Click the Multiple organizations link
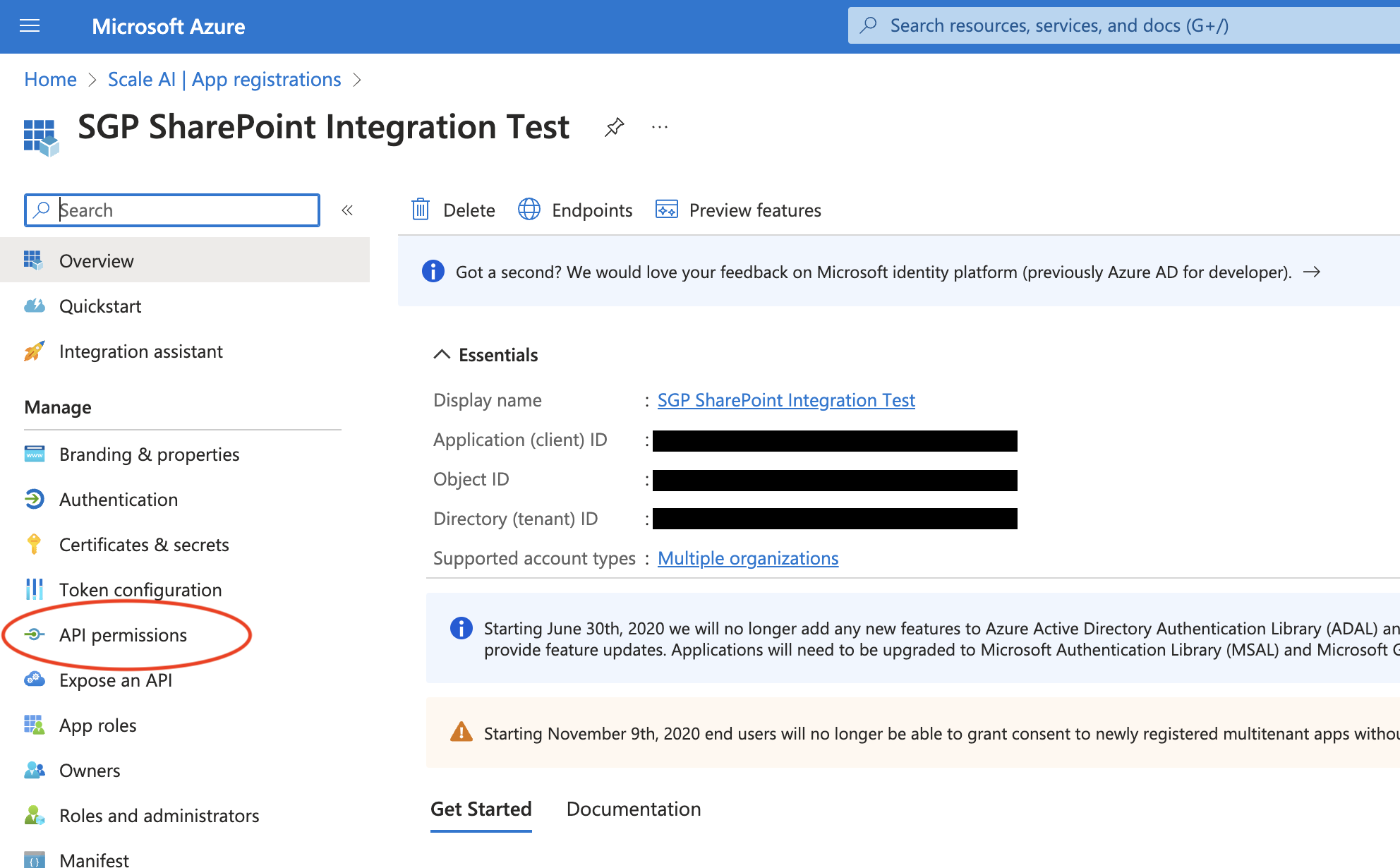1400x868 pixels. [747, 558]
